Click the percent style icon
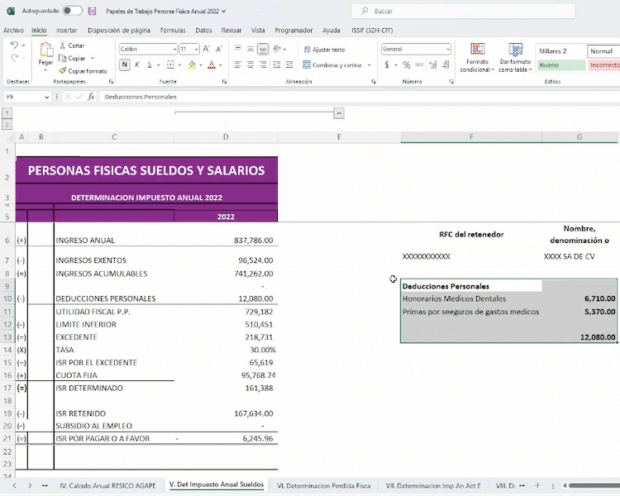620x496 pixels. pyautogui.click(x=406, y=64)
